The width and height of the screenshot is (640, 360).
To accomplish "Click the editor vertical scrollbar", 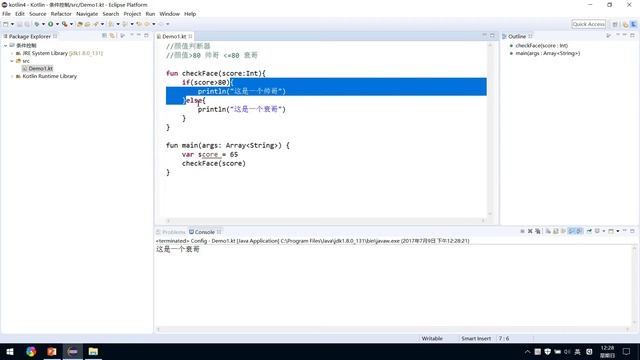I will (x=490, y=129).
